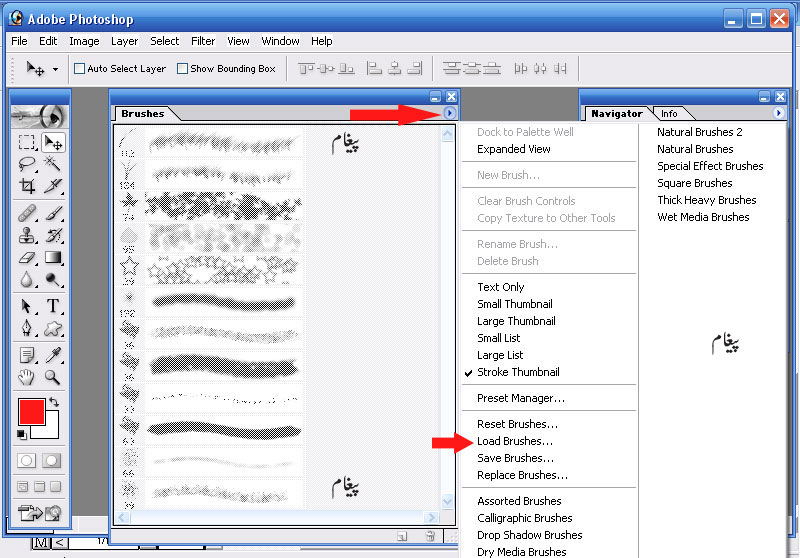
Task: Click Jump to ImageReady icon
Action: [x=40, y=513]
